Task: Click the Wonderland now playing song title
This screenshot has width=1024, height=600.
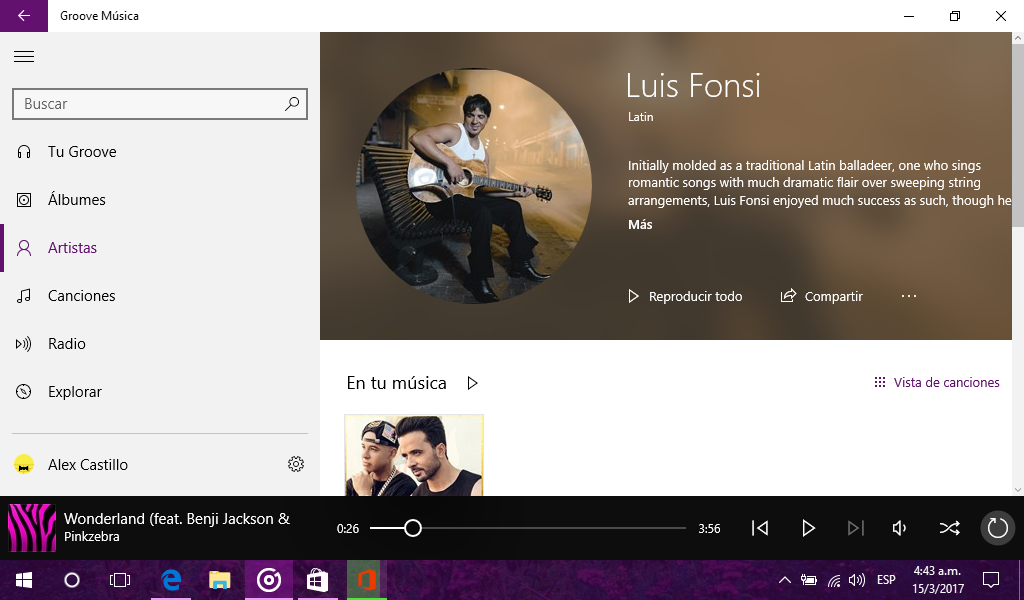Action: (176, 519)
